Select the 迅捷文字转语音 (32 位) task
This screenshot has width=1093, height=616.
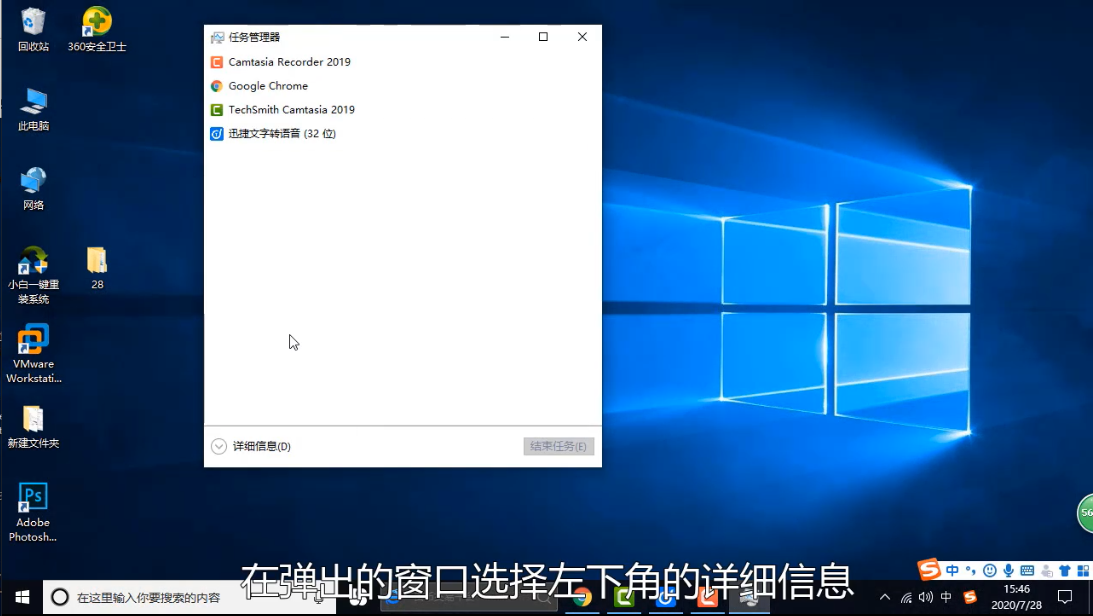pos(281,134)
